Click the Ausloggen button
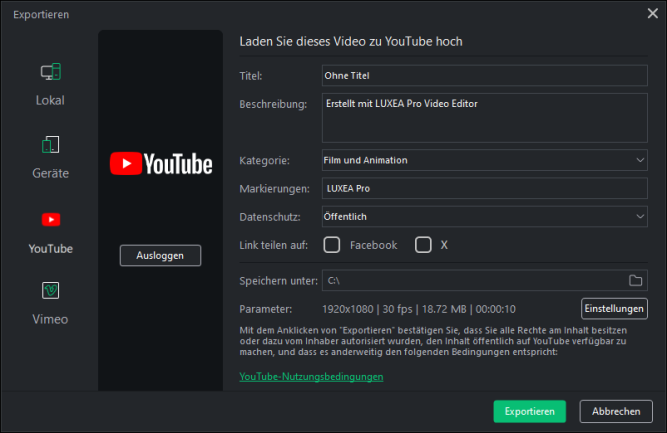 (x=160, y=256)
